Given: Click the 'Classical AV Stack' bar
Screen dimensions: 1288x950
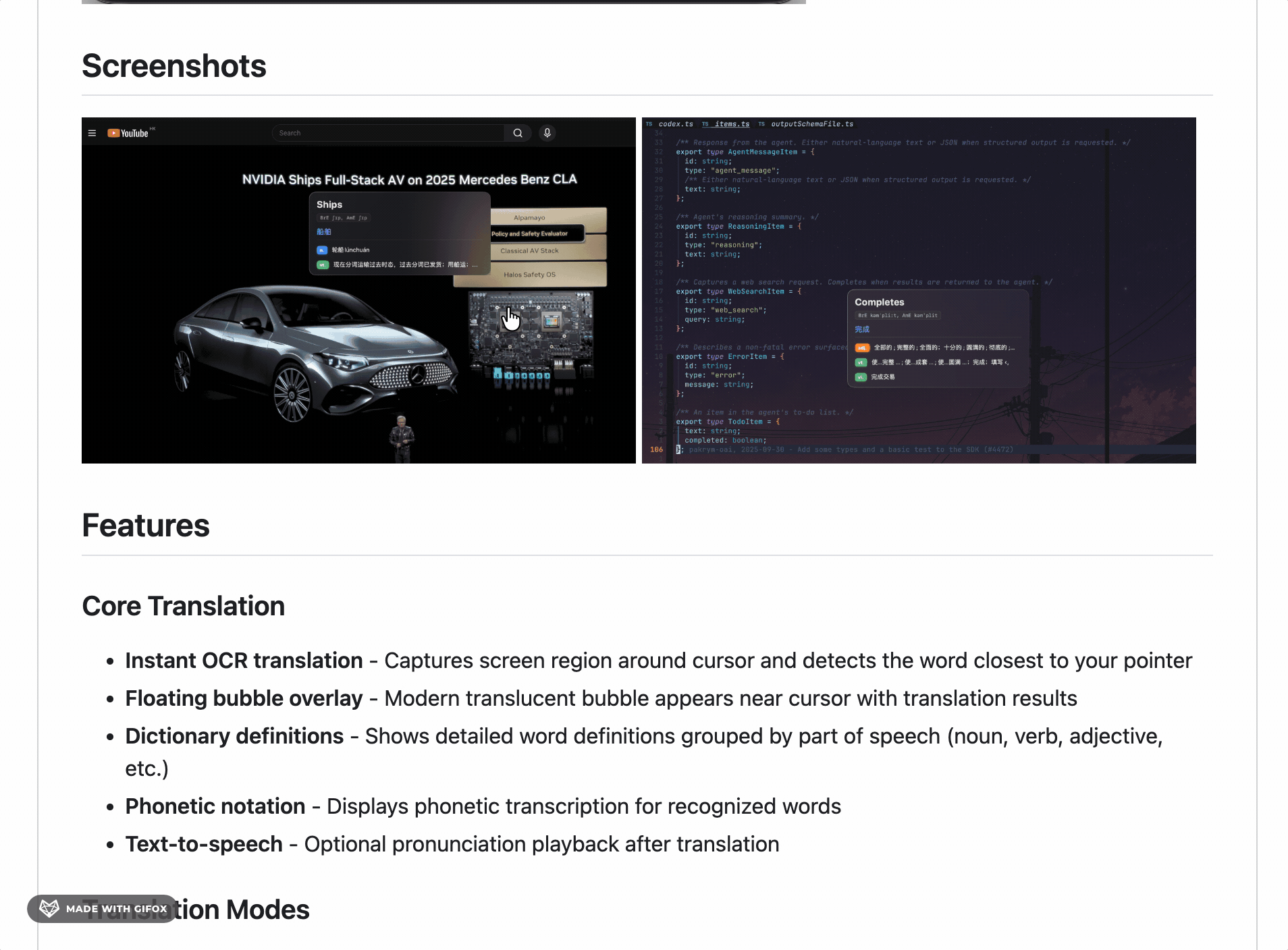Looking at the screenshot, I should tap(529, 251).
